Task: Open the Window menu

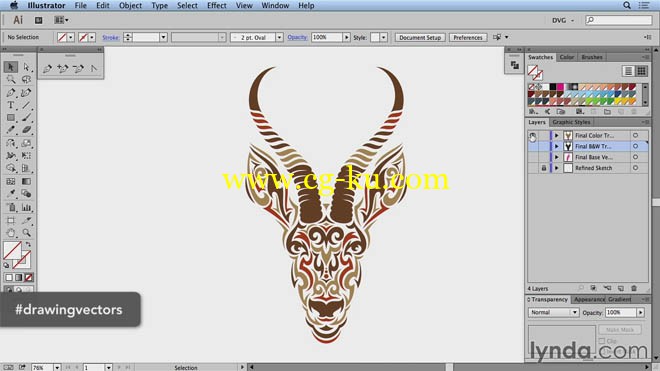Action: (x=275, y=5)
